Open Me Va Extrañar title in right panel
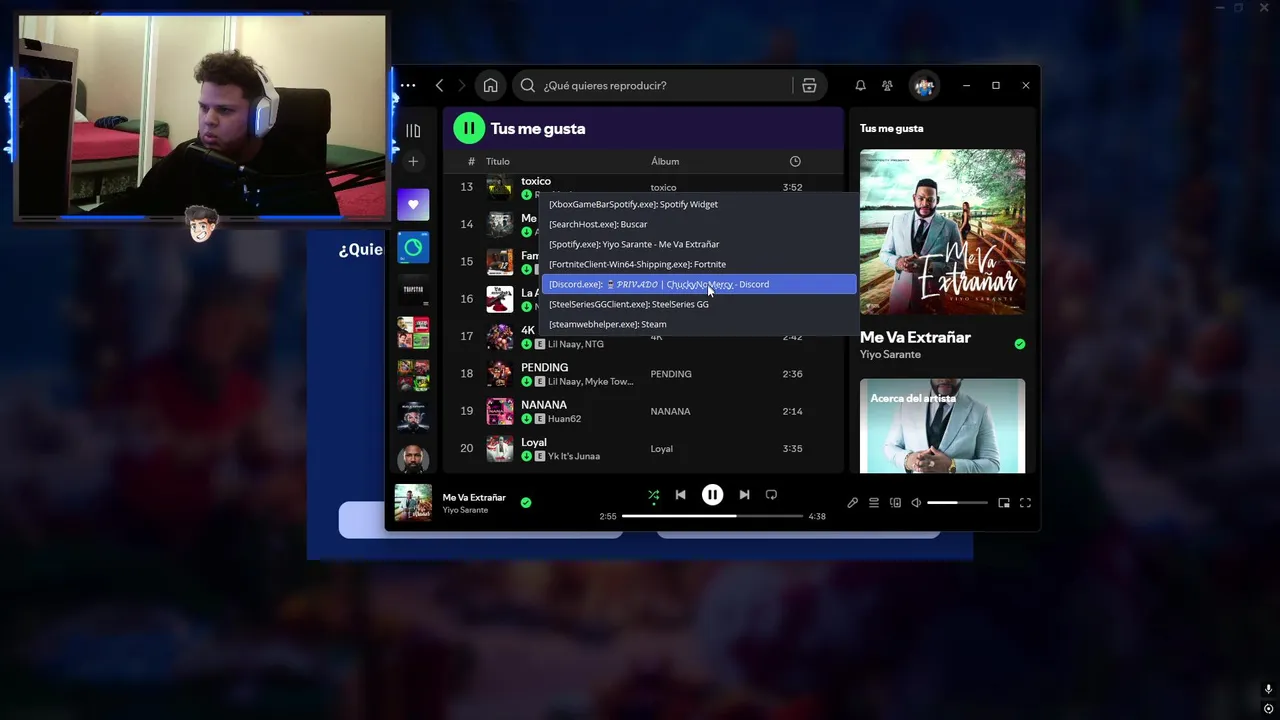 pyautogui.click(x=915, y=337)
